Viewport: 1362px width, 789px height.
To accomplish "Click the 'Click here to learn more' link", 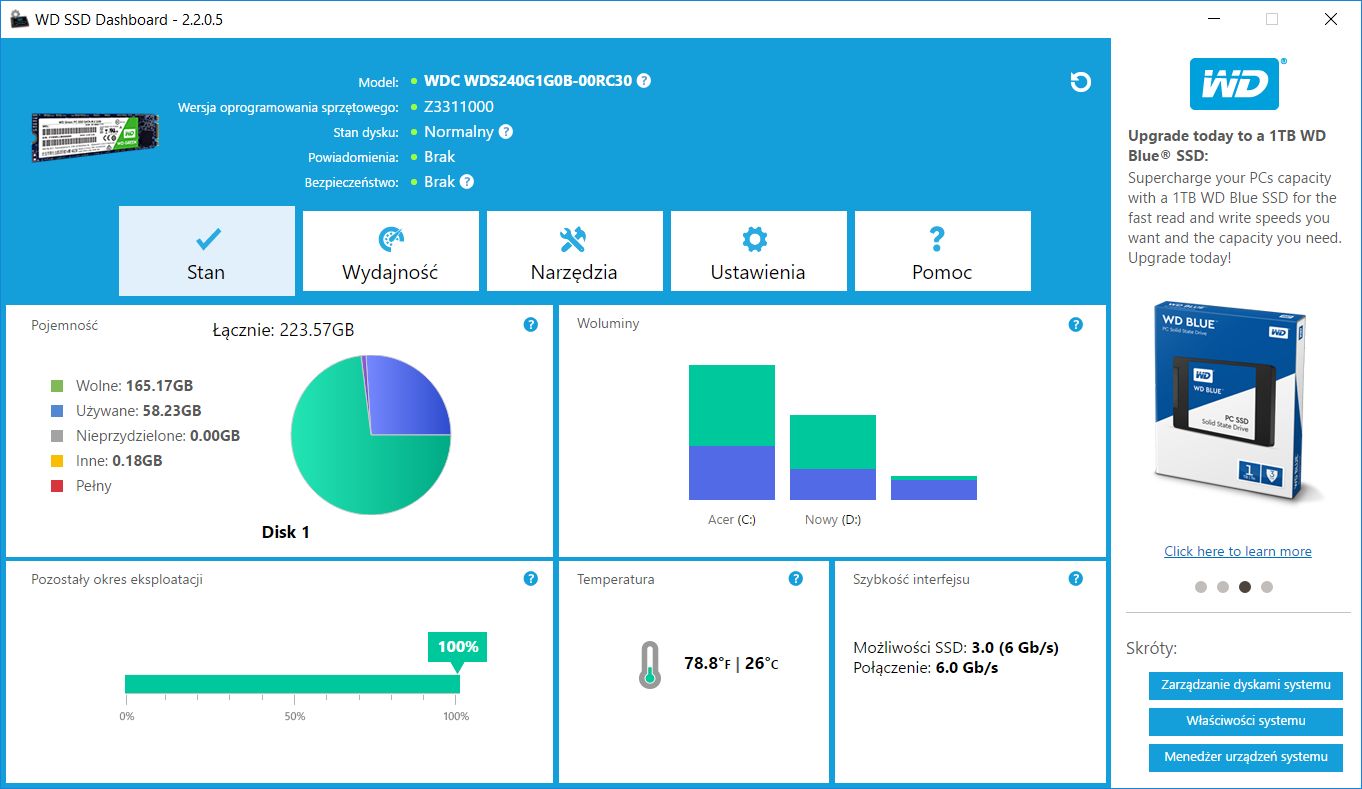I will pyautogui.click(x=1238, y=551).
